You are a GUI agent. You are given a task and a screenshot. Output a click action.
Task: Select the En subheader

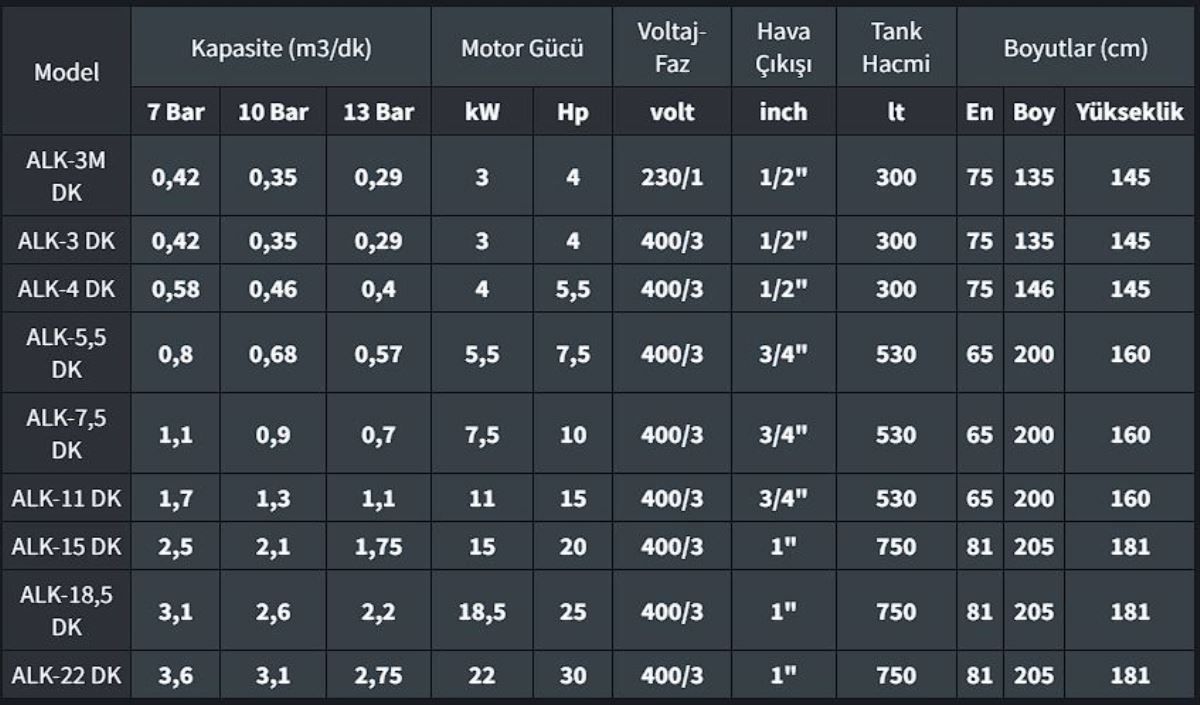[x=979, y=112]
